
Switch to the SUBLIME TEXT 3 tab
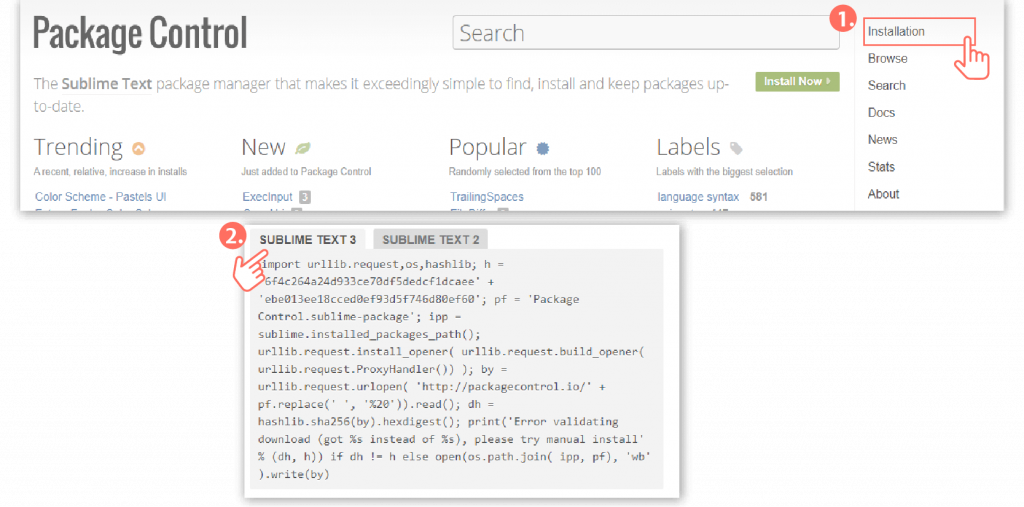[307, 240]
